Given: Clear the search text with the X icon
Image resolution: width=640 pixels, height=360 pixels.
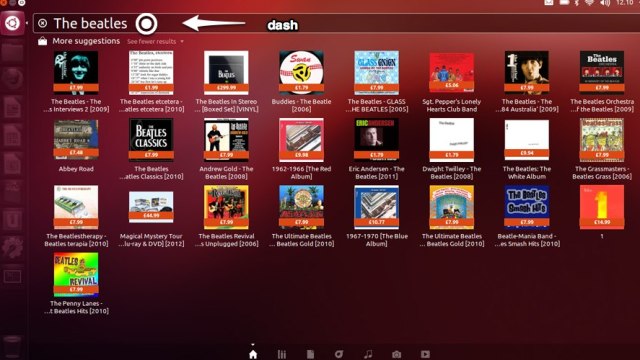Looking at the screenshot, I should pyautogui.click(x=42, y=23).
